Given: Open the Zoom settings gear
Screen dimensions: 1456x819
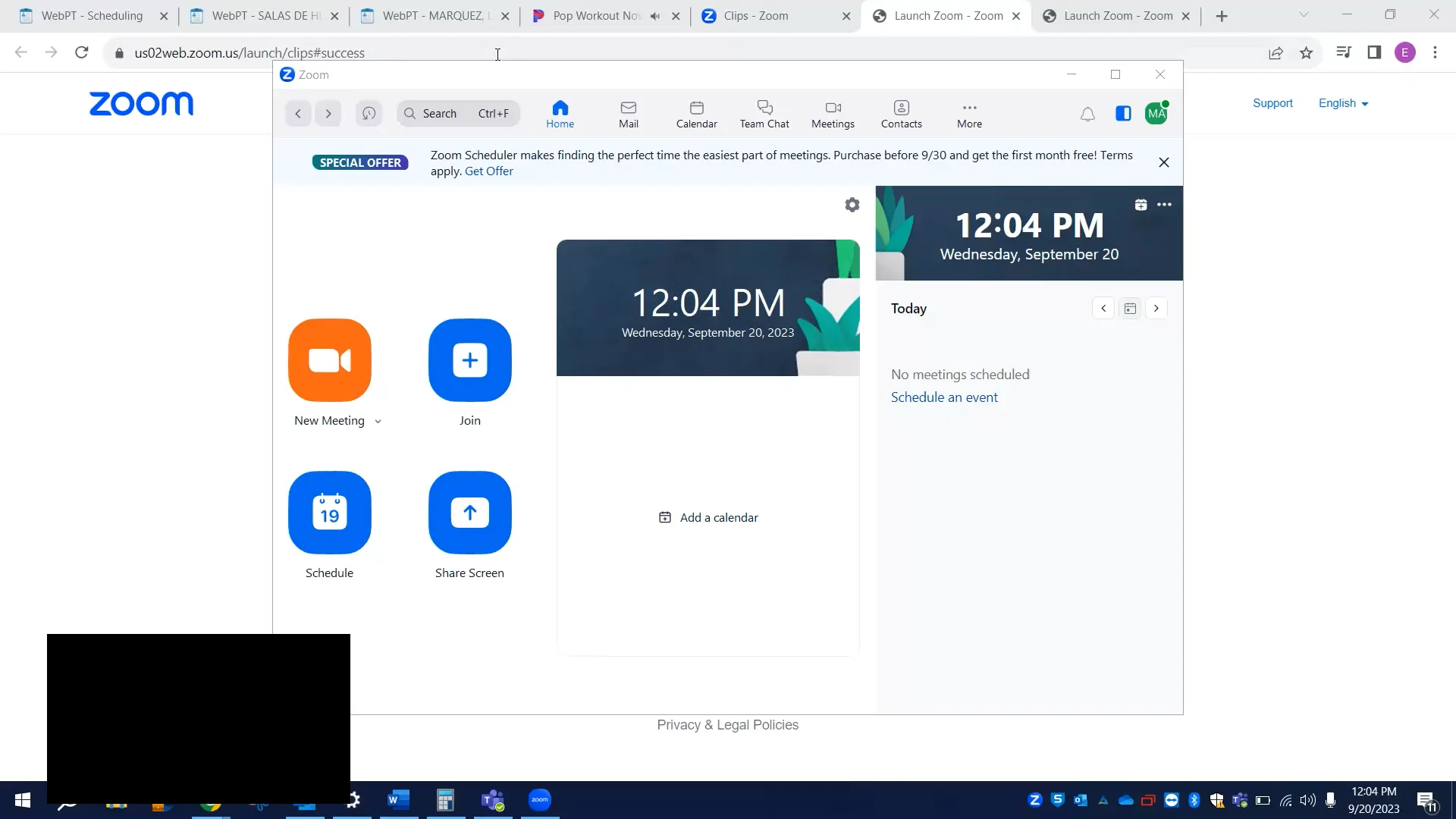Looking at the screenshot, I should pos(852,205).
